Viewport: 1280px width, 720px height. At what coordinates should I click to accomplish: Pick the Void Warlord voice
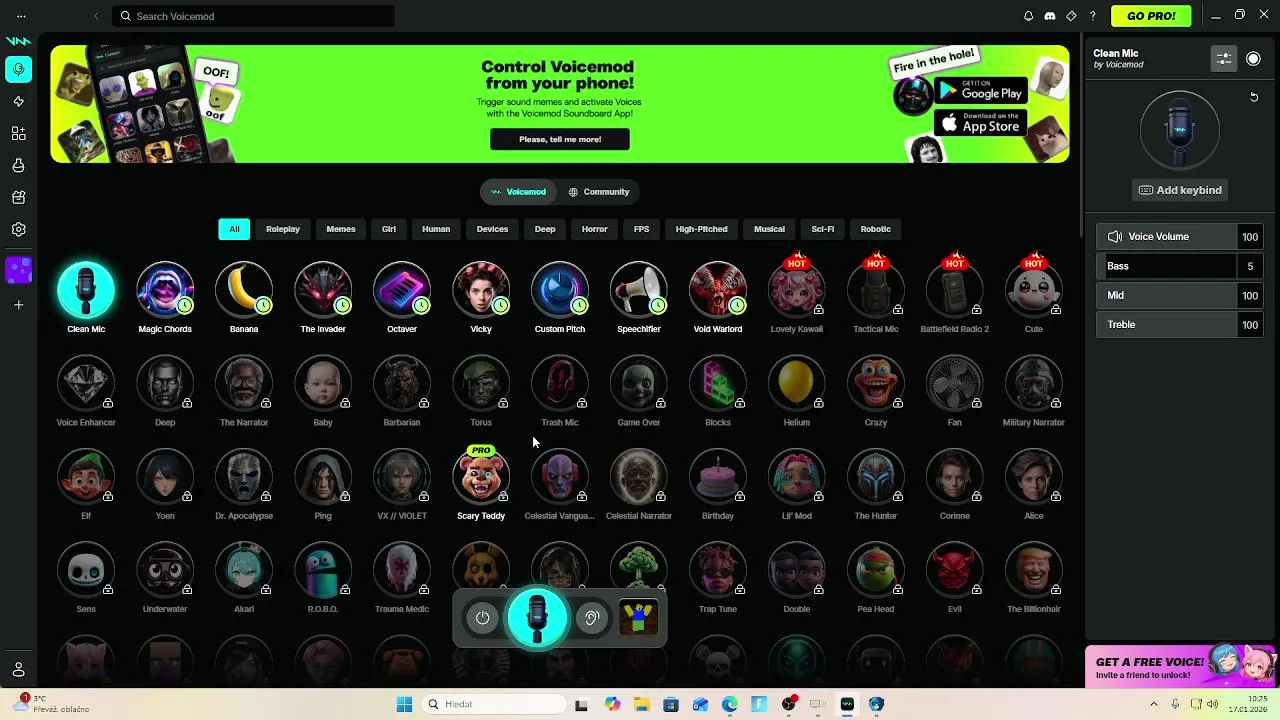718,290
